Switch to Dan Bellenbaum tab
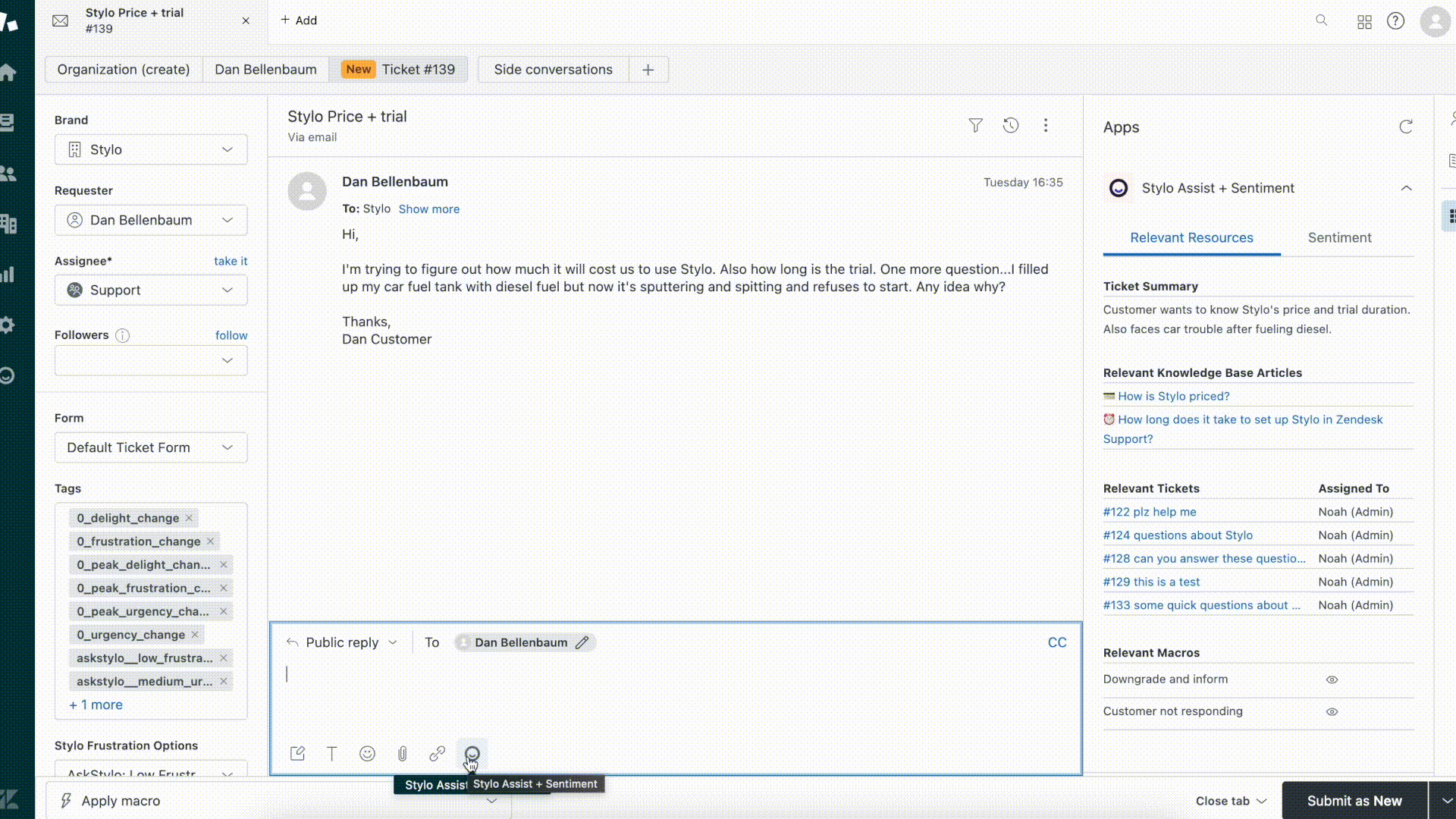 pyautogui.click(x=265, y=70)
